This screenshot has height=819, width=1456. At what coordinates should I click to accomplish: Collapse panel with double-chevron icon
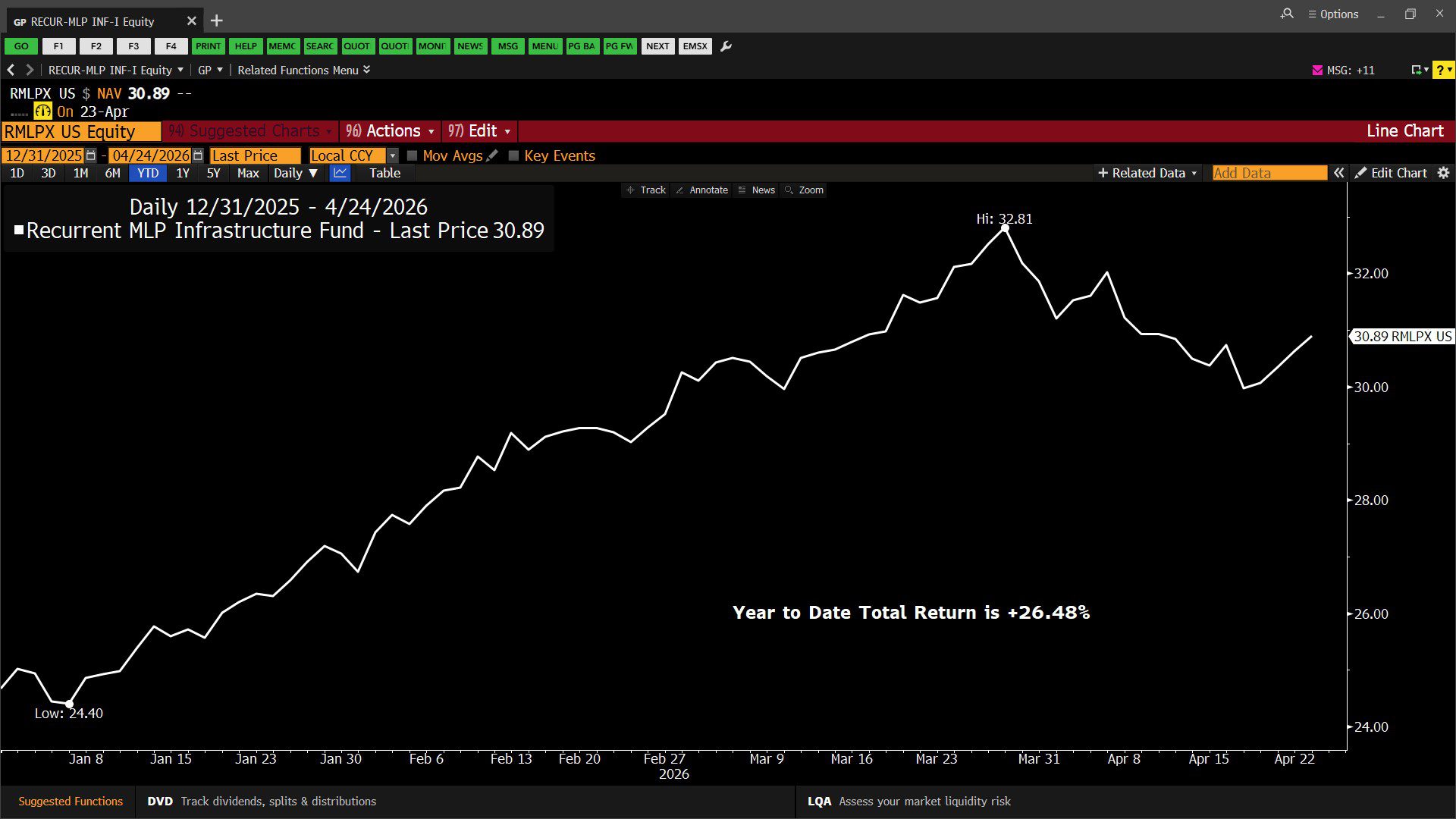pyautogui.click(x=1339, y=173)
